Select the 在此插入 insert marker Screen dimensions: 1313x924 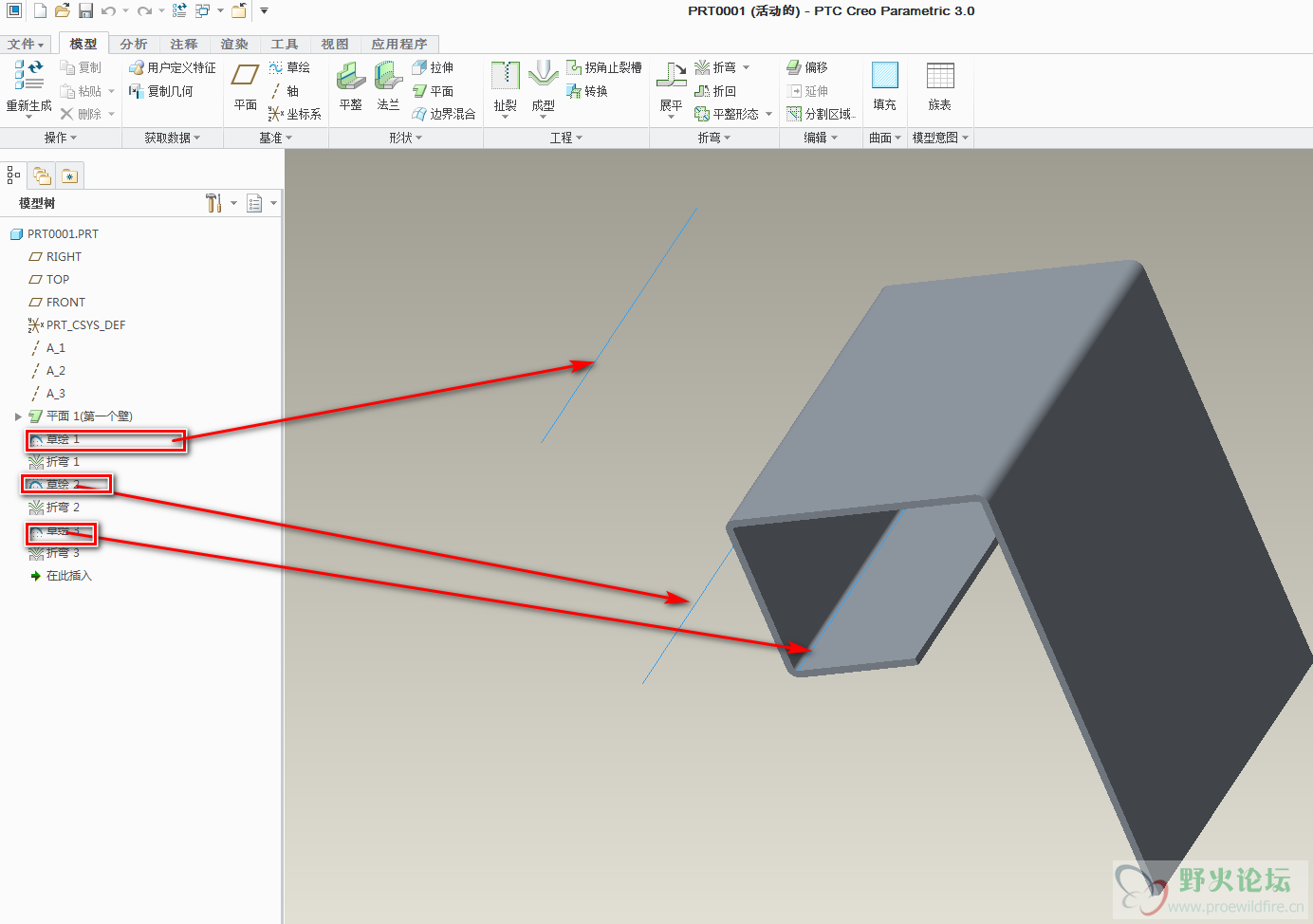[x=61, y=576]
